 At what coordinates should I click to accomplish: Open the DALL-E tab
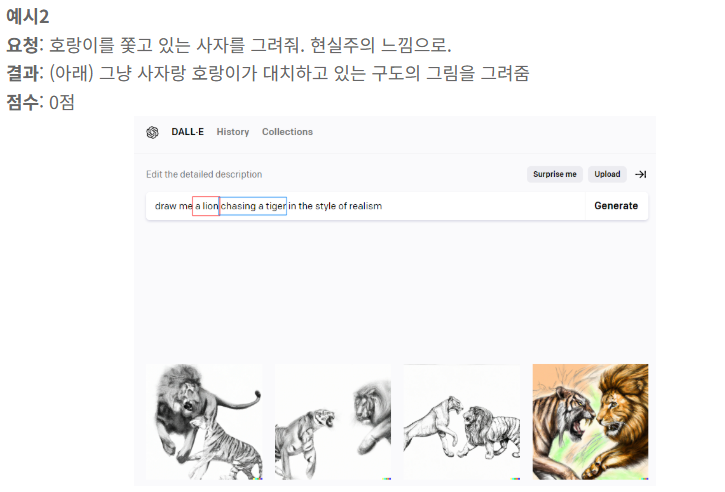click(x=187, y=132)
